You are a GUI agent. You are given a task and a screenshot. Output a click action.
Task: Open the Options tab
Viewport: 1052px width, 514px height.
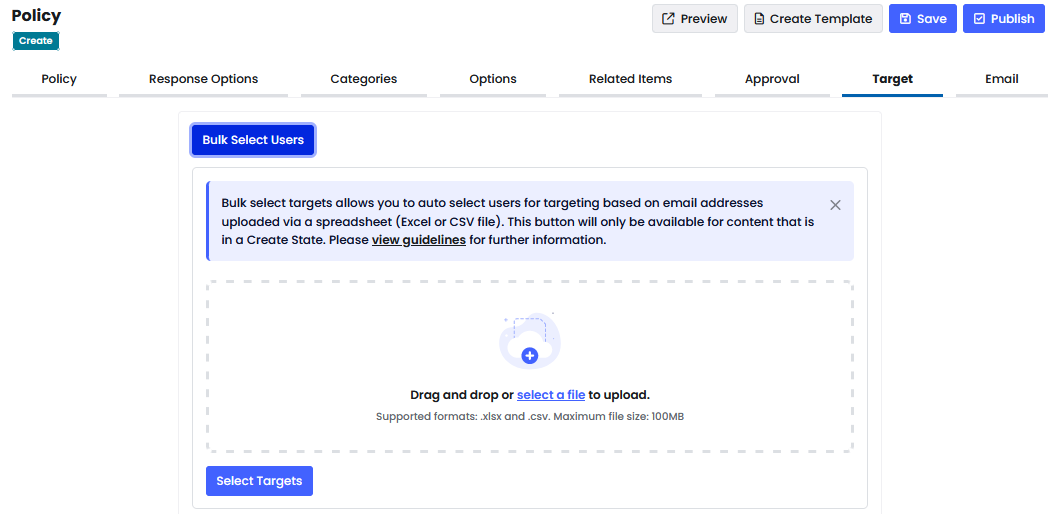point(493,79)
